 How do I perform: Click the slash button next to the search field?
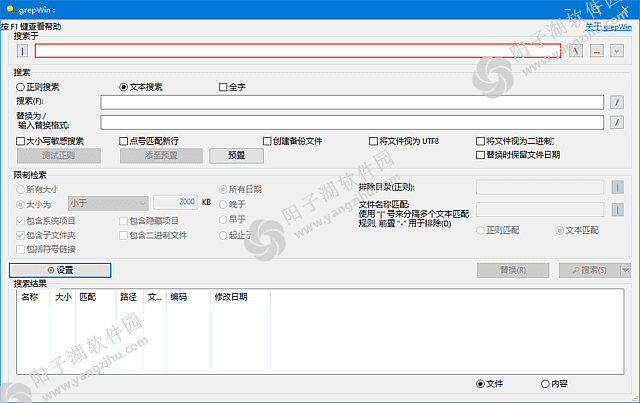tap(617, 102)
